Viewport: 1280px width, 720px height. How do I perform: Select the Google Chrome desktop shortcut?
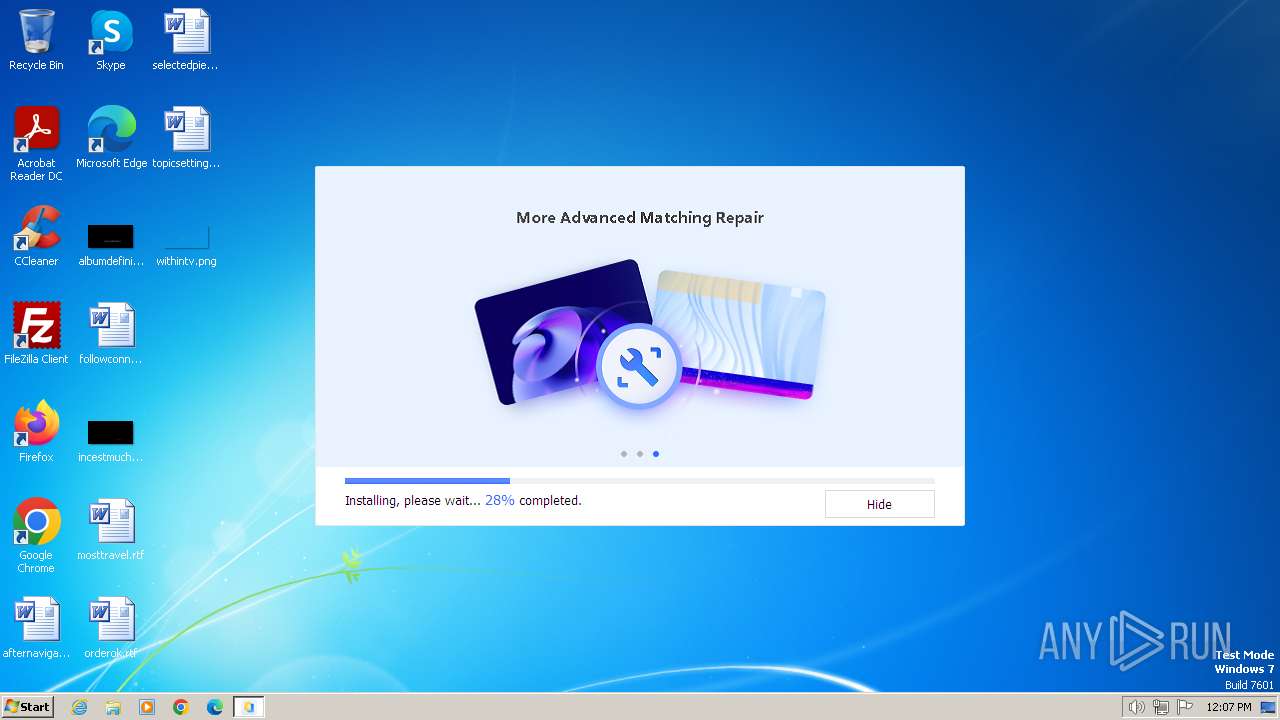(36, 536)
